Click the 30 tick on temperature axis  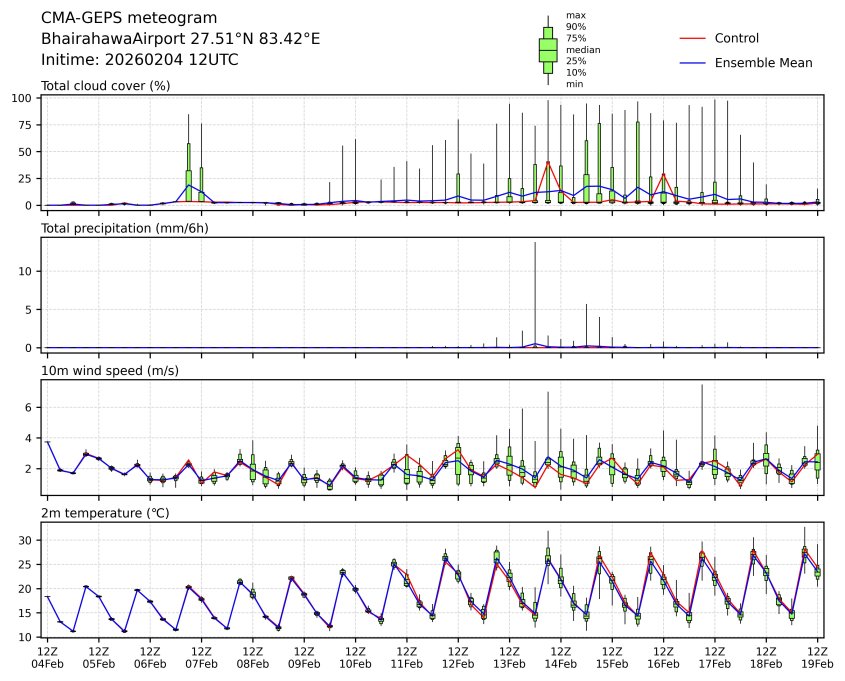(x=29, y=540)
